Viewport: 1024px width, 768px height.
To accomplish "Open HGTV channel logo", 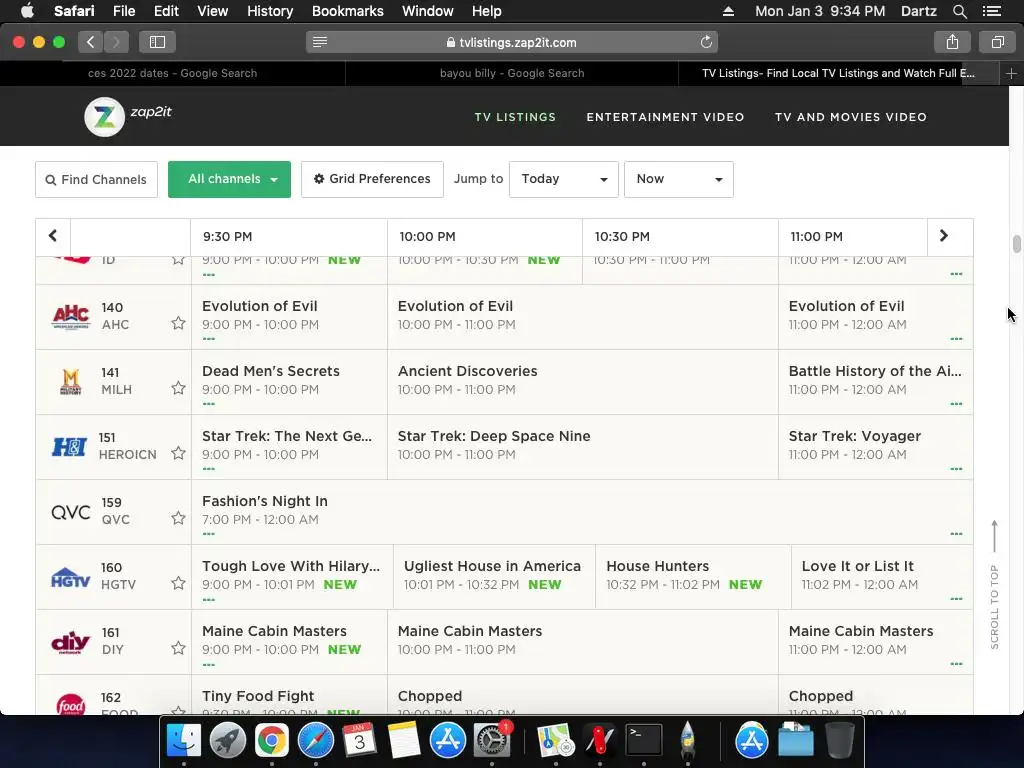I will point(71,577).
